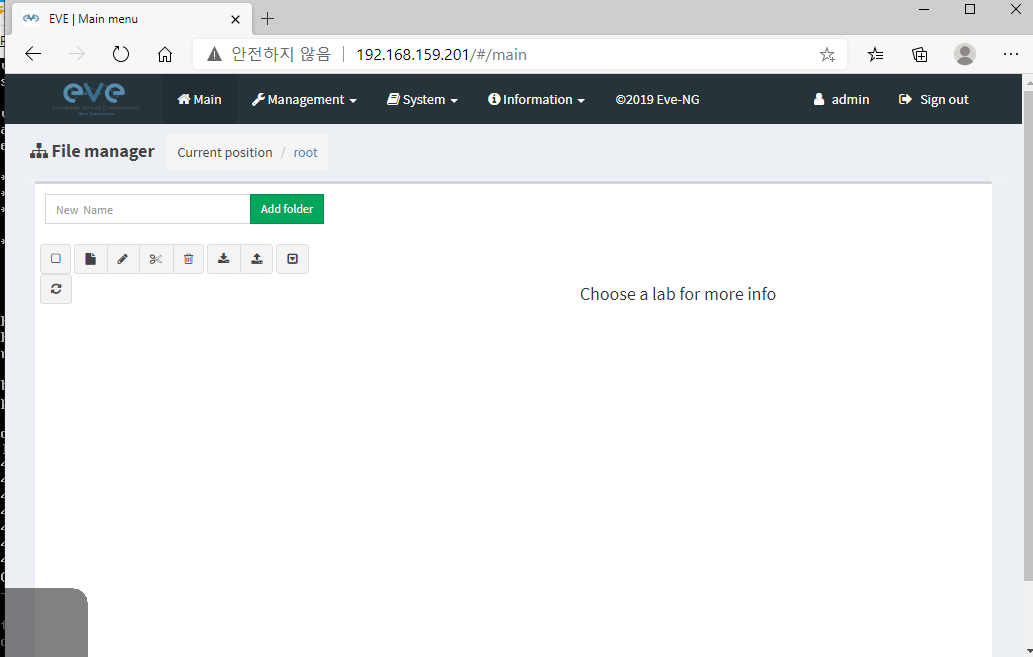Click the browser profile avatar icon
1033x657 pixels.
[964, 54]
